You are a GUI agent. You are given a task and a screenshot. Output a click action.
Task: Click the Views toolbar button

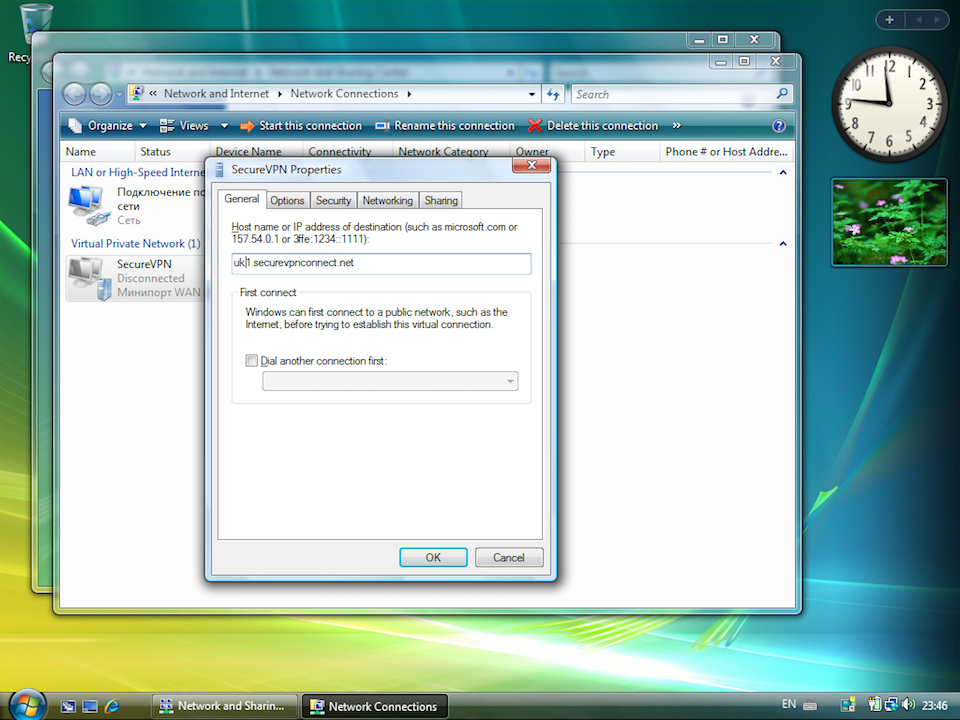(x=185, y=126)
